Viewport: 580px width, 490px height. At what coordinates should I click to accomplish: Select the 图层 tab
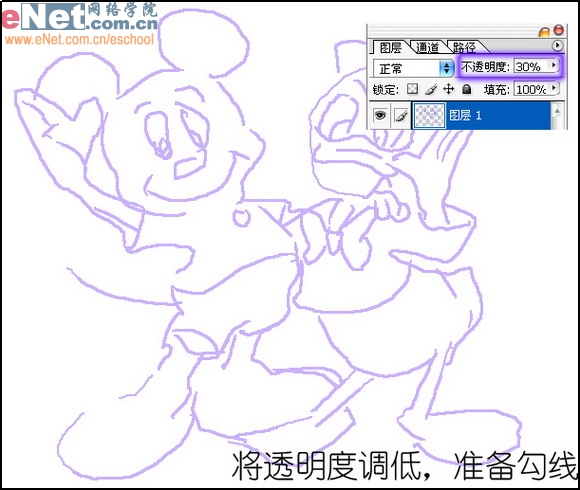coord(390,48)
